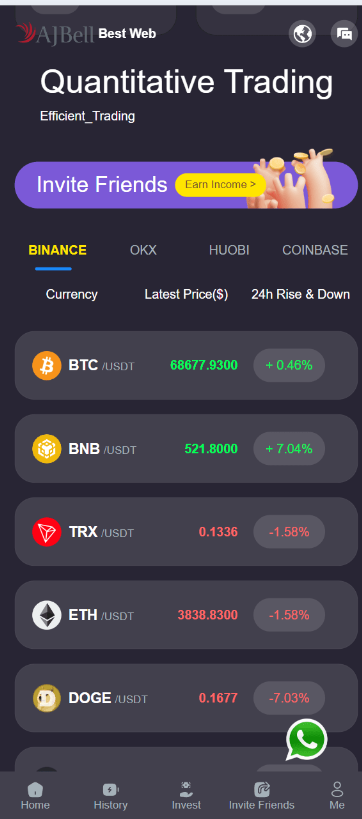Click the Earn Income button
362x819 pixels.
click(220, 185)
